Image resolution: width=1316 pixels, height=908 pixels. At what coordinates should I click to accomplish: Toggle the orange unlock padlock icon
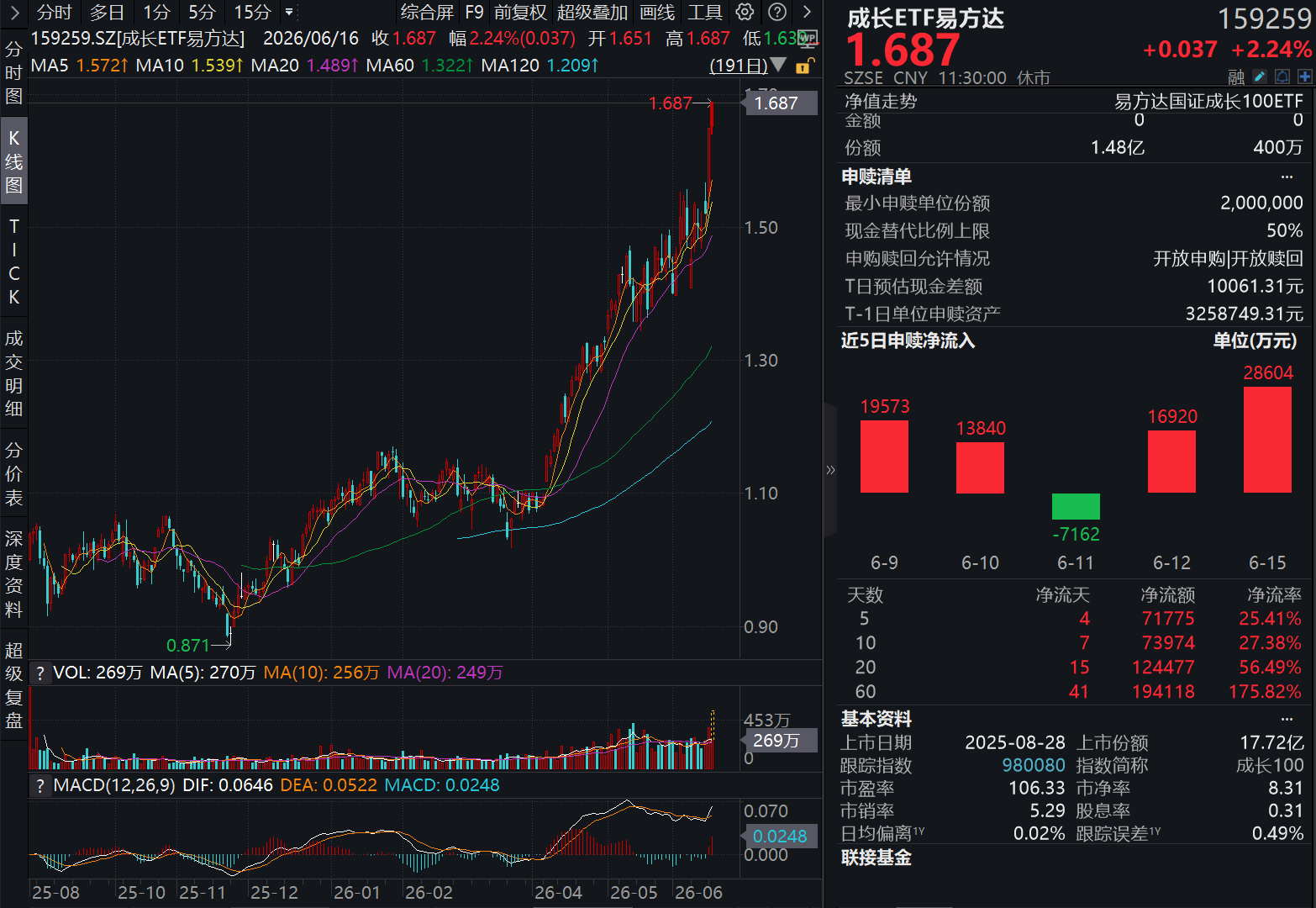804,66
